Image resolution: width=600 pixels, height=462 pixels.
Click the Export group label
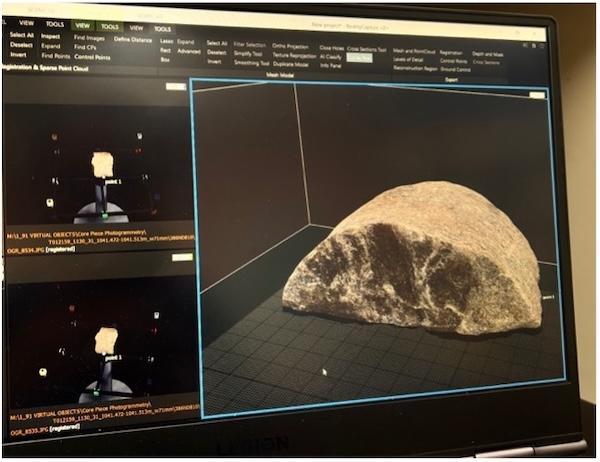[452, 80]
